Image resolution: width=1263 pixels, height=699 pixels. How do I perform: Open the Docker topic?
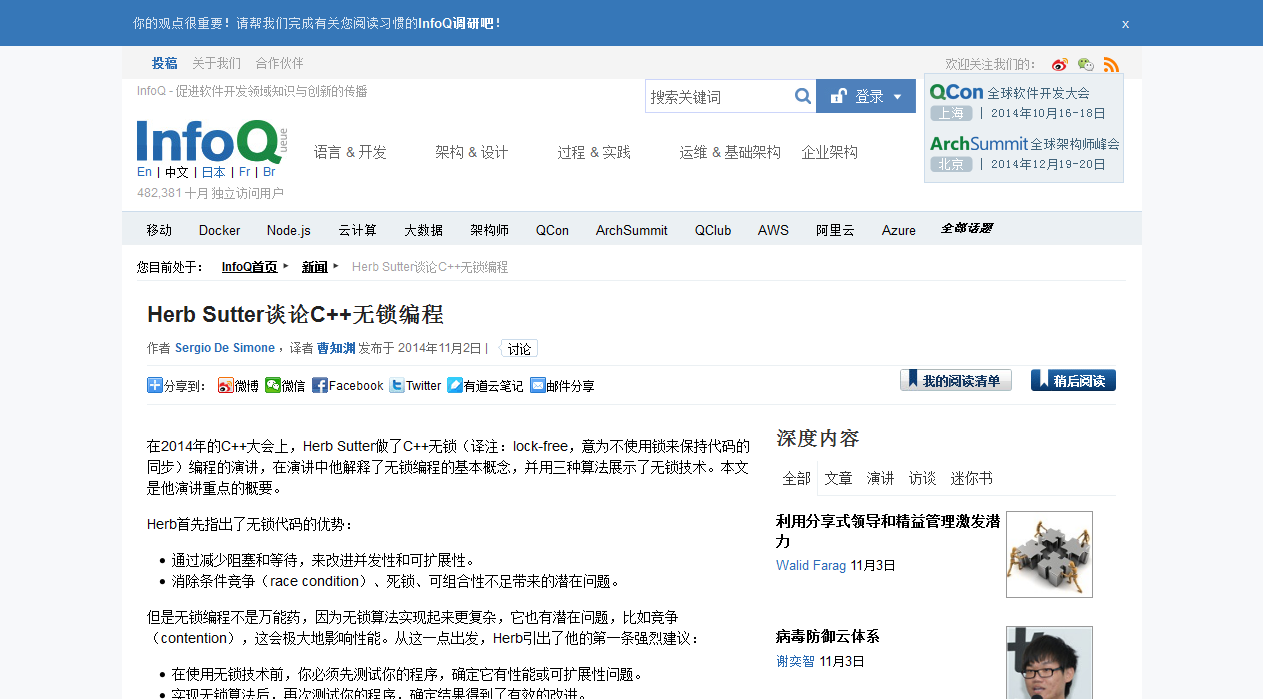click(219, 230)
